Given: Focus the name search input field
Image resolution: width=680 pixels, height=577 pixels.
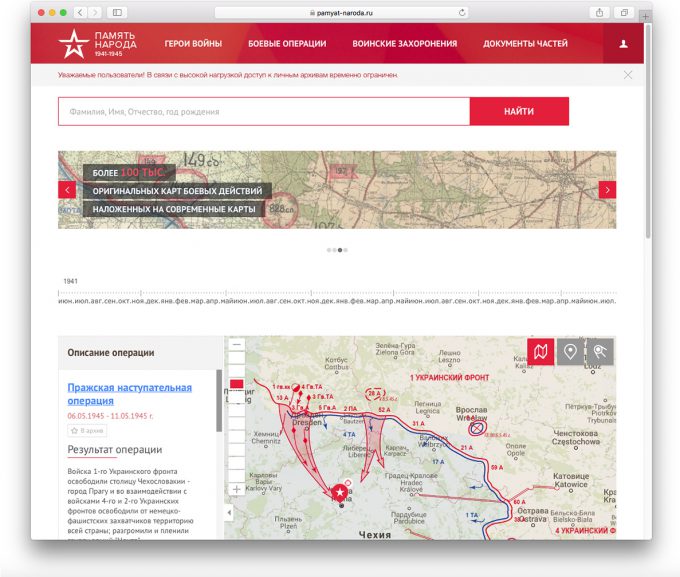Looking at the screenshot, I should [x=264, y=111].
